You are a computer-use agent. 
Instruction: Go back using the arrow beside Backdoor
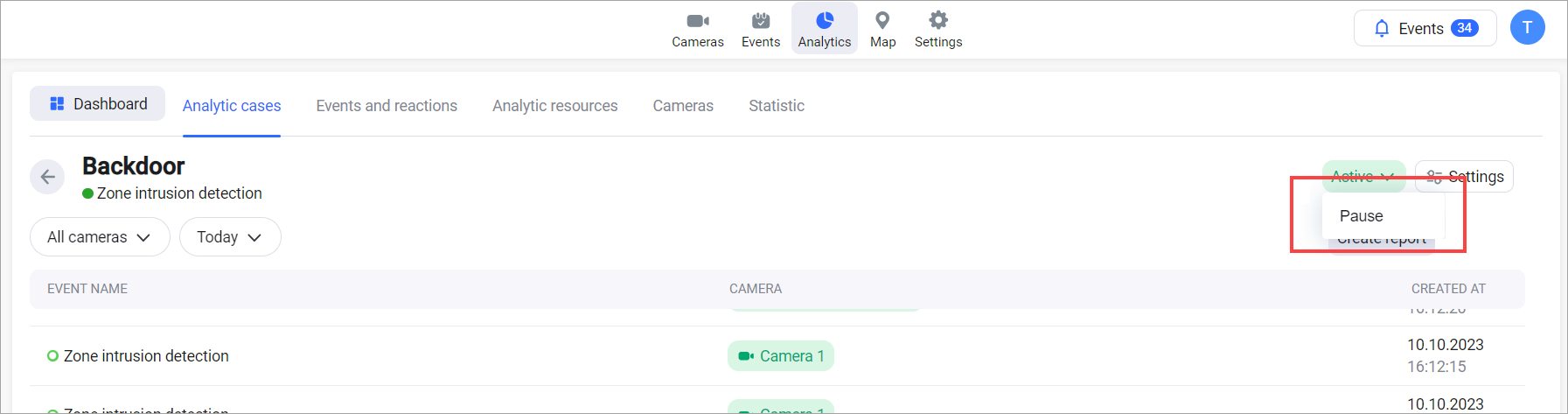click(47, 177)
